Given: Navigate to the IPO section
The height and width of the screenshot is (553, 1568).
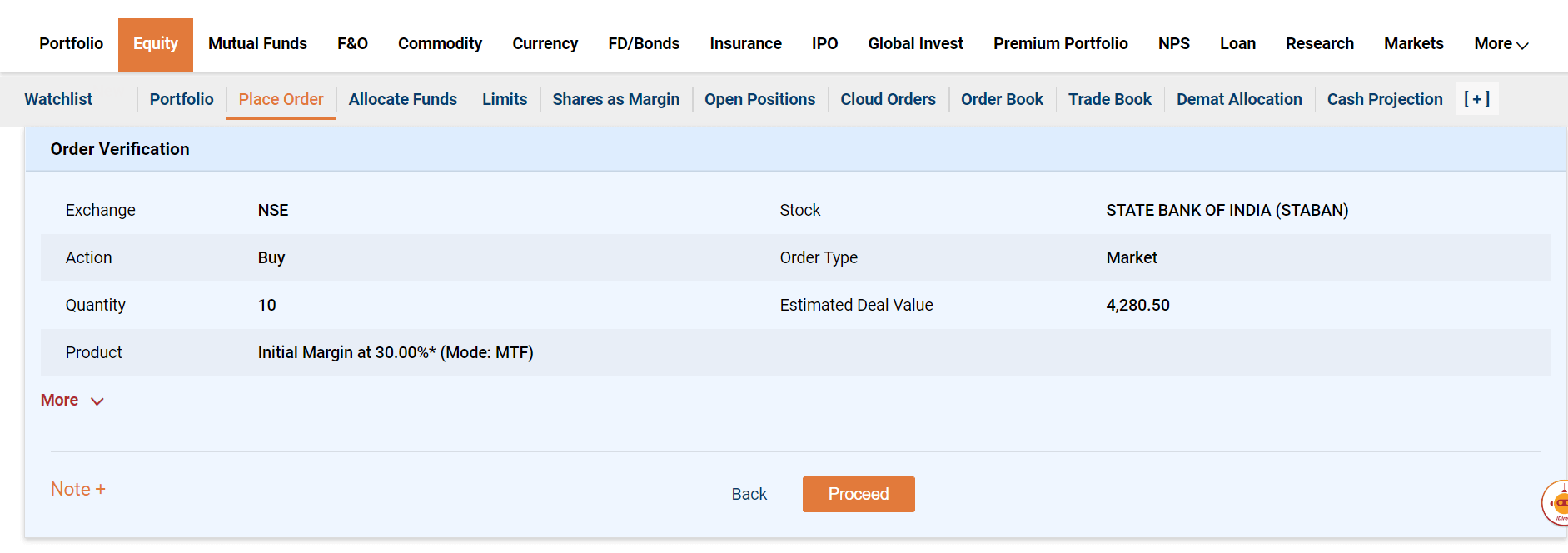Looking at the screenshot, I should 824,44.
